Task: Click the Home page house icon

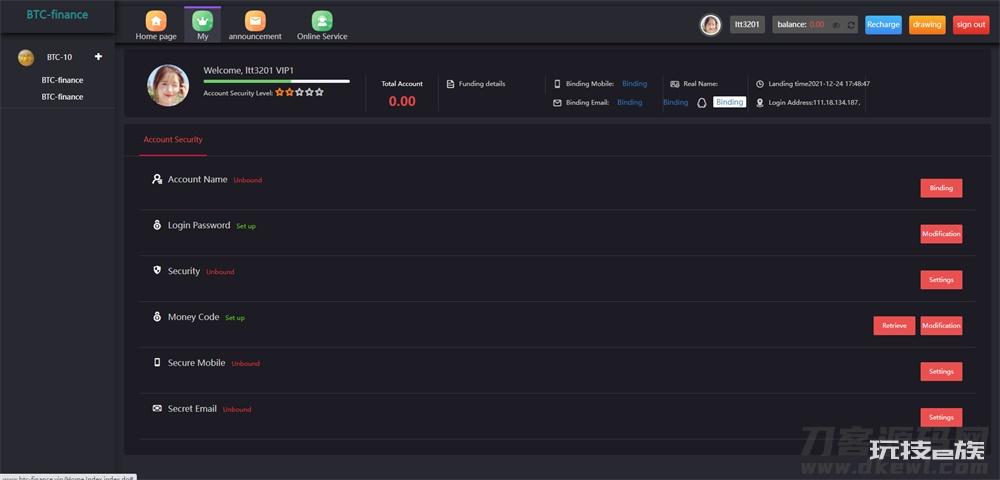Action: tap(156, 21)
